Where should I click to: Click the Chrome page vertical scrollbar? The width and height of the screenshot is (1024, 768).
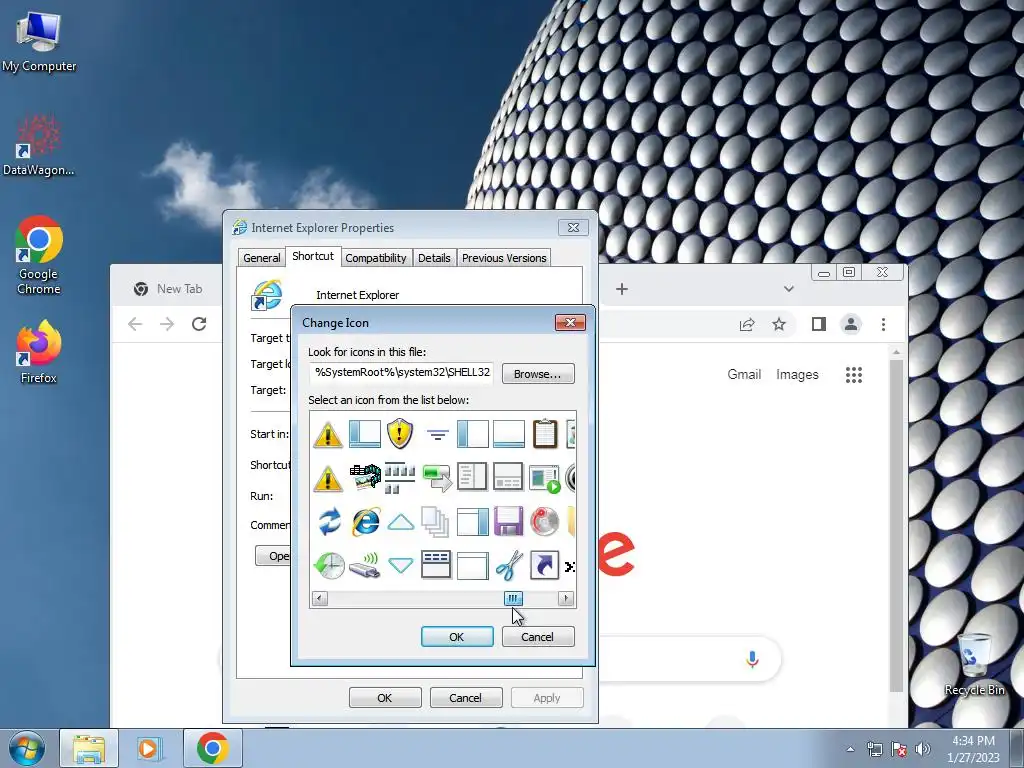[x=897, y=526]
